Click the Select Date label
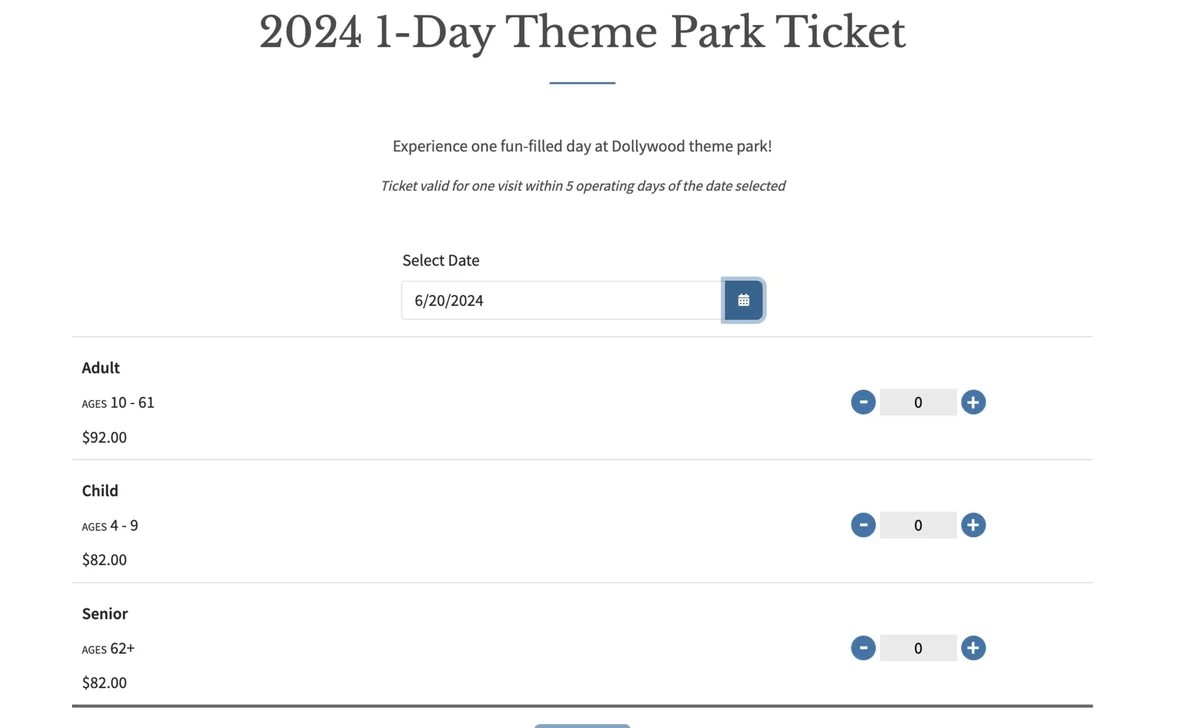The image size is (1200, 728). 441,260
